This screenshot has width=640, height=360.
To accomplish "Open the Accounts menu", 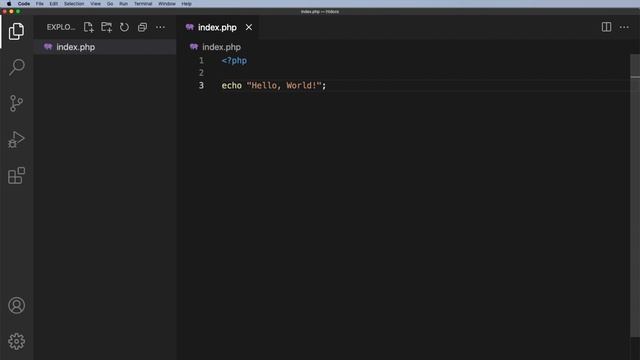I will click(16, 305).
